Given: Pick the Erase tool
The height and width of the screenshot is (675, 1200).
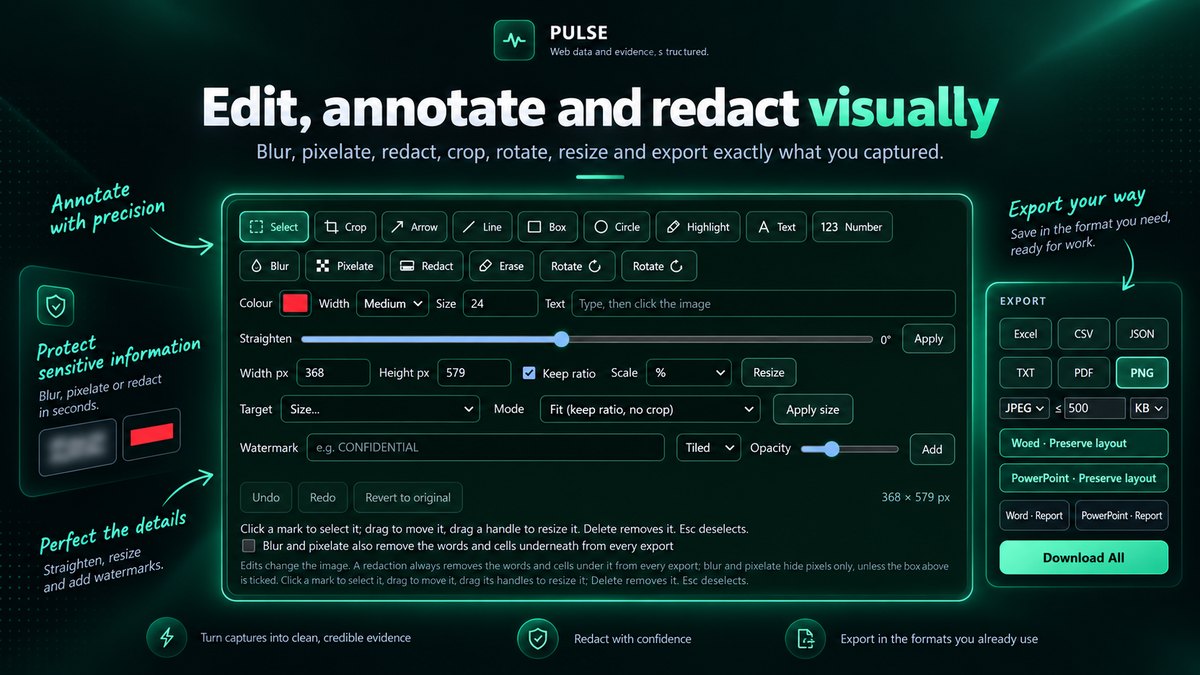Looking at the screenshot, I should (501, 266).
